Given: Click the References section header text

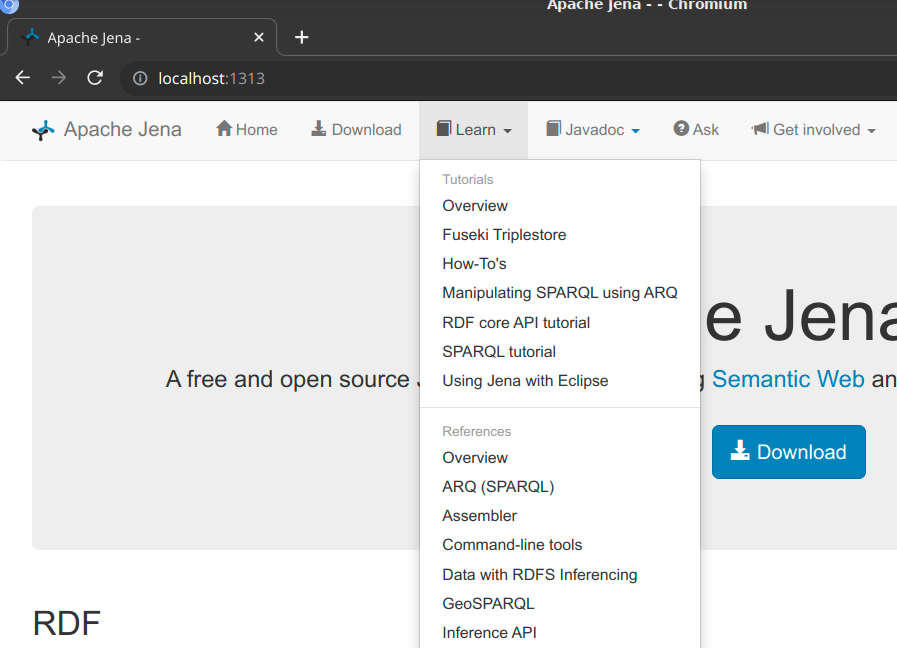Looking at the screenshot, I should (477, 431).
